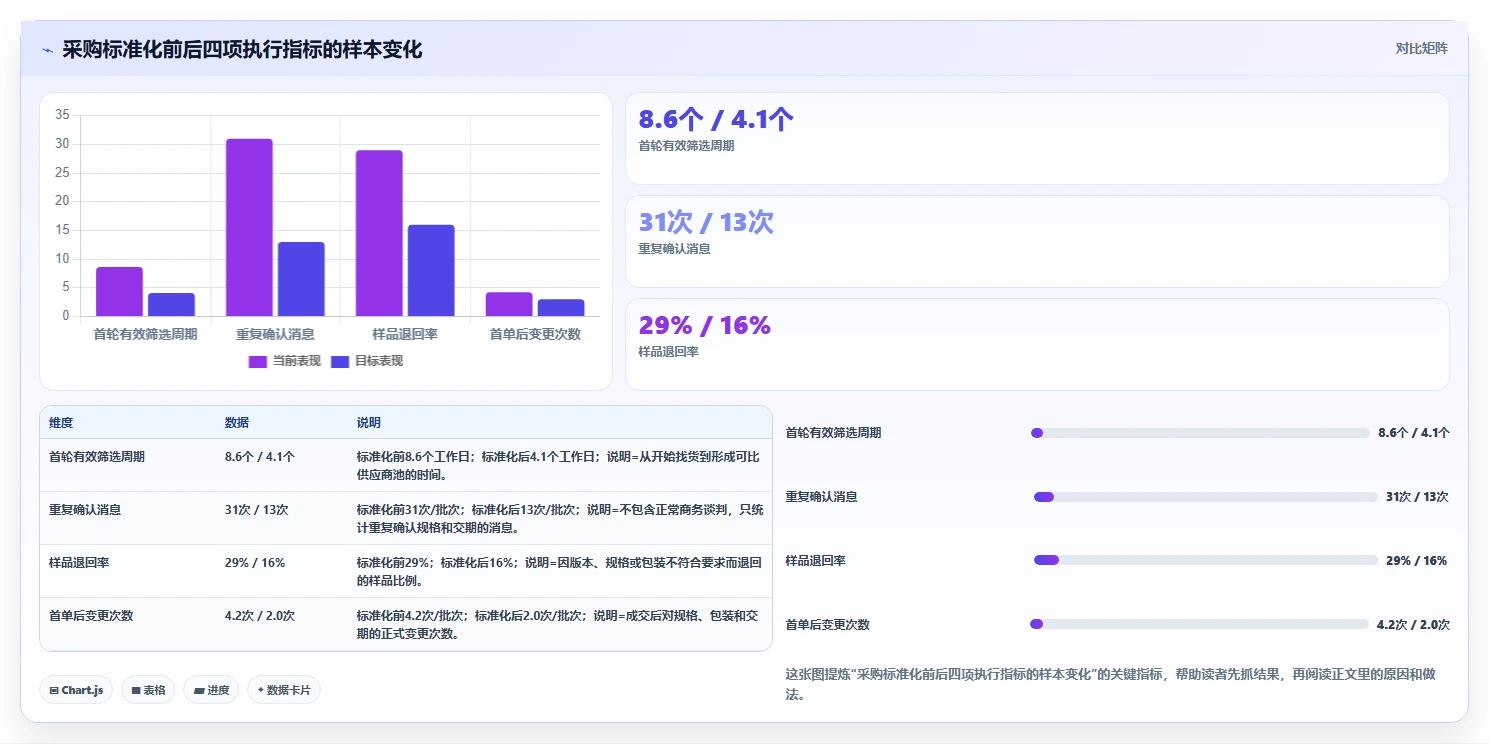Click the 表格 tag chip
The width and height of the screenshot is (1489, 744).
[x=148, y=690]
